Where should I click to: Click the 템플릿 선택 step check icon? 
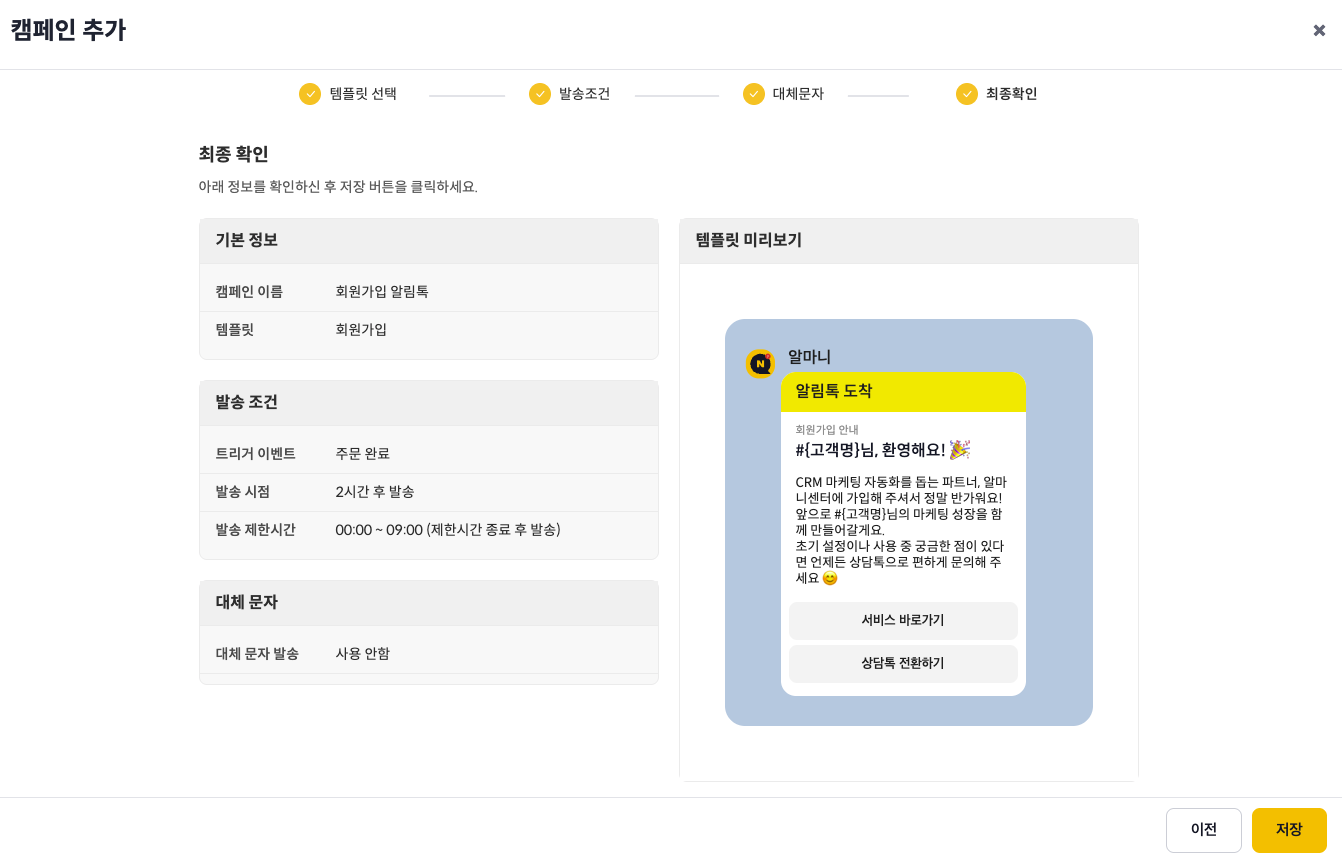coord(310,94)
